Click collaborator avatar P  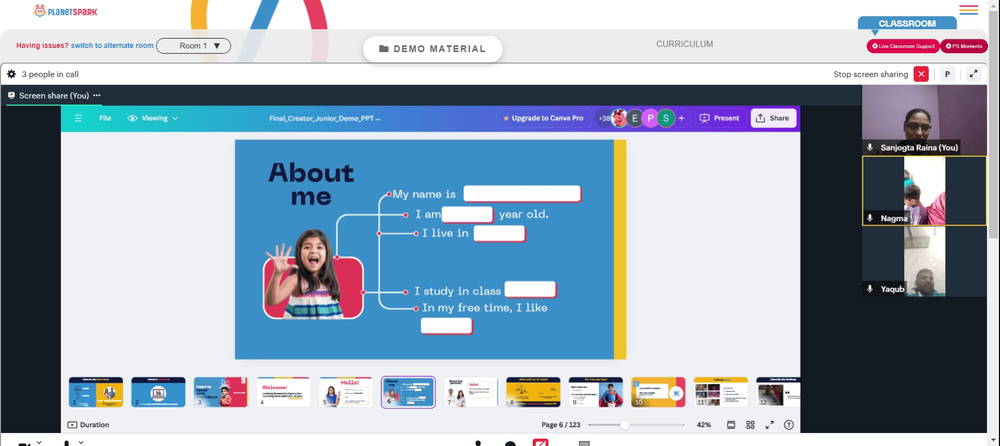click(650, 118)
